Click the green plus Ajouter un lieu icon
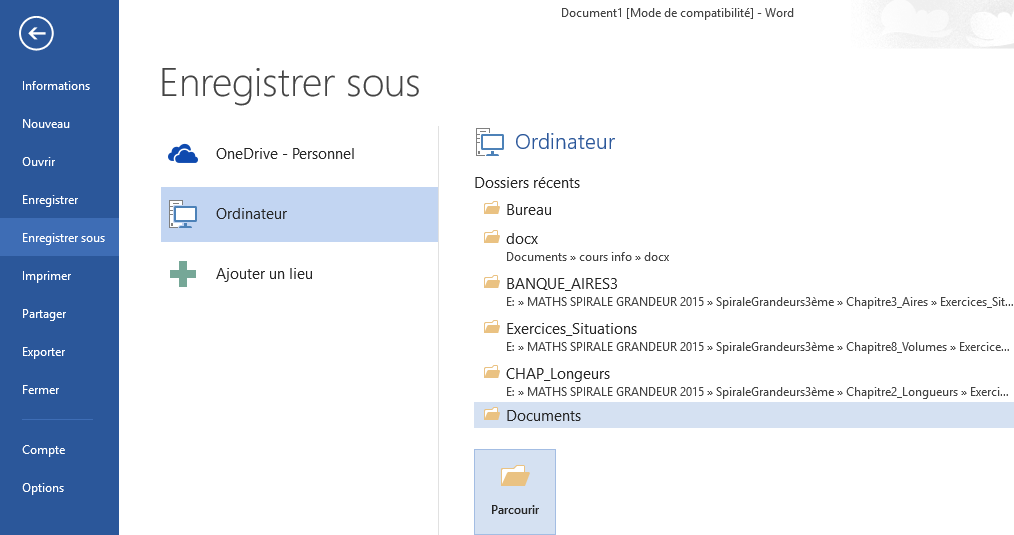This screenshot has height=535, width=1014. (183, 274)
